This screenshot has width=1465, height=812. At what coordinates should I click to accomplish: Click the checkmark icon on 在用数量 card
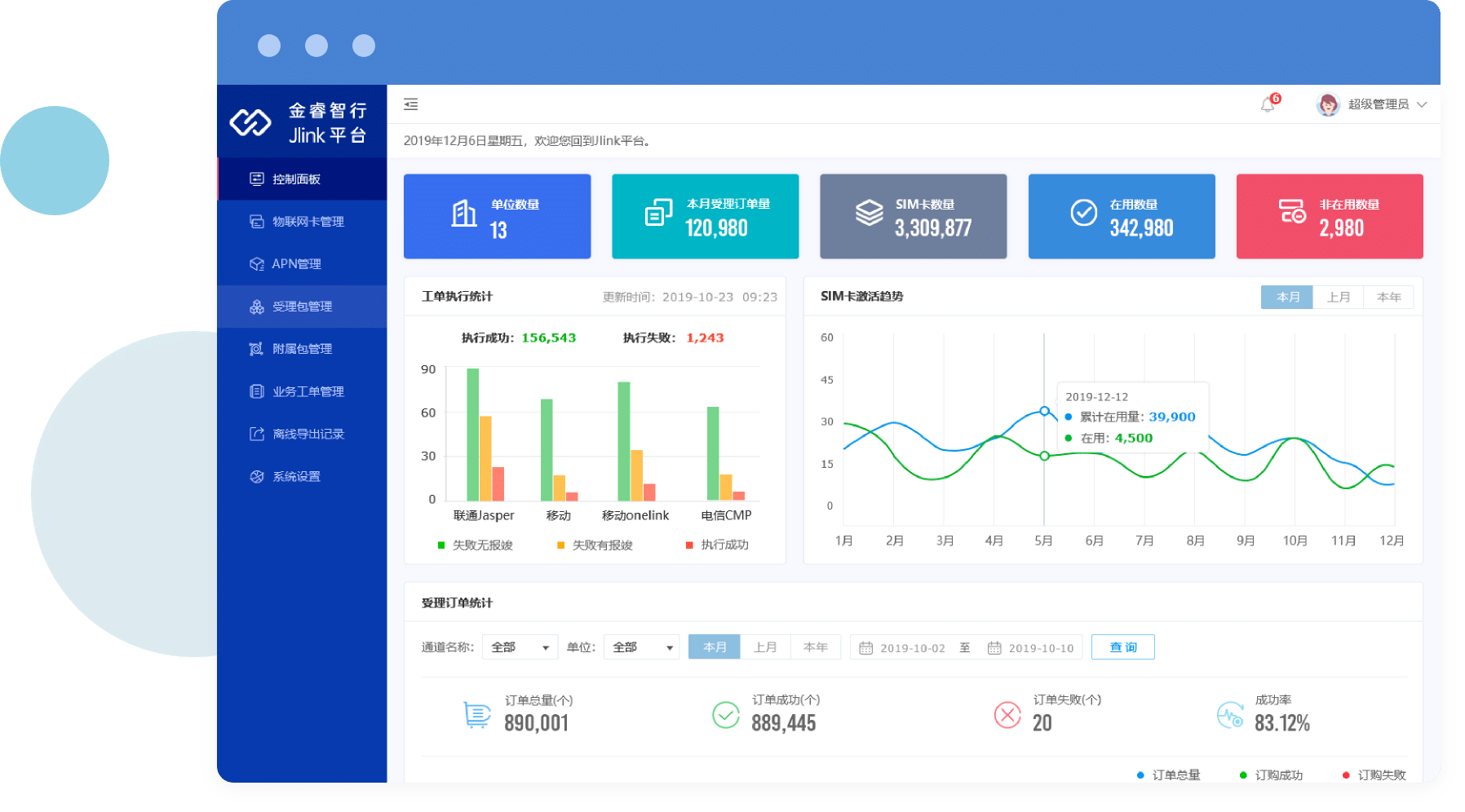click(1083, 213)
